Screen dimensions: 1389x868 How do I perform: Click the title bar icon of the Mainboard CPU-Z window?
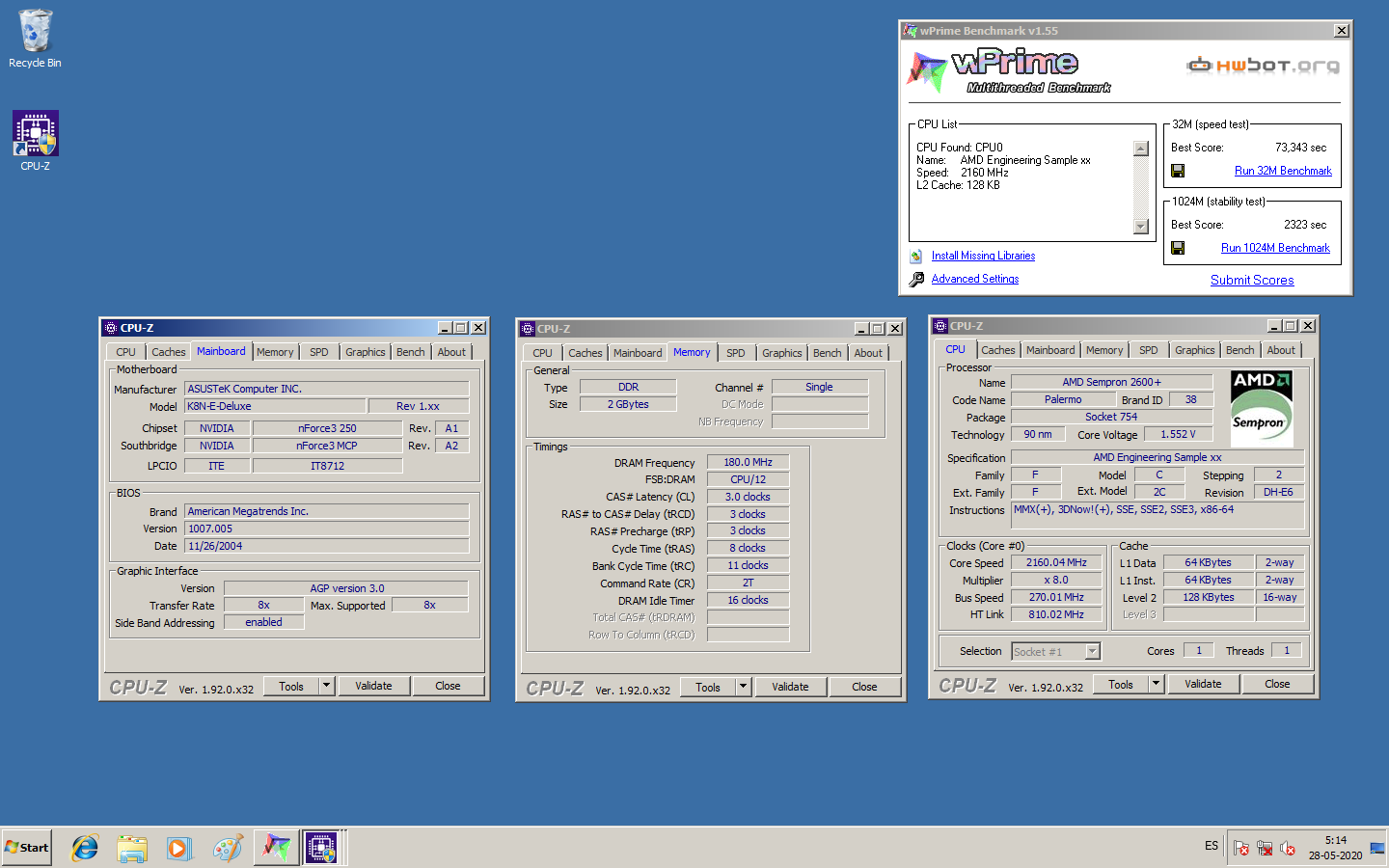[x=111, y=328]
